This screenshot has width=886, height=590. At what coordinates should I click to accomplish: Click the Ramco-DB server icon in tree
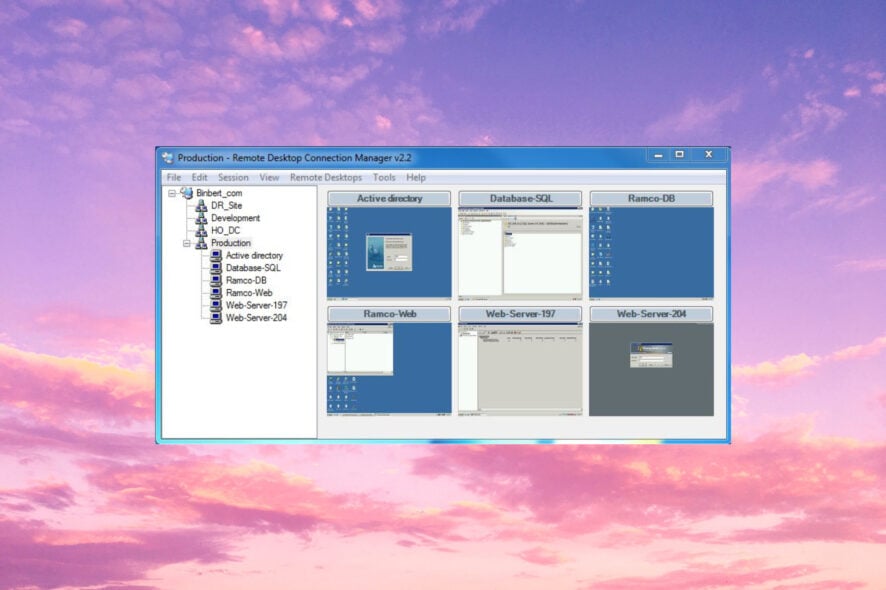pyautogui.click(x=216, y=280)
